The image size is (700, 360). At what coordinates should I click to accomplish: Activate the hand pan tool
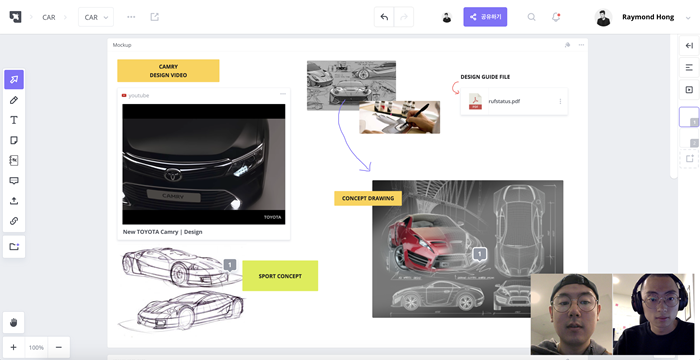point(14,322)
